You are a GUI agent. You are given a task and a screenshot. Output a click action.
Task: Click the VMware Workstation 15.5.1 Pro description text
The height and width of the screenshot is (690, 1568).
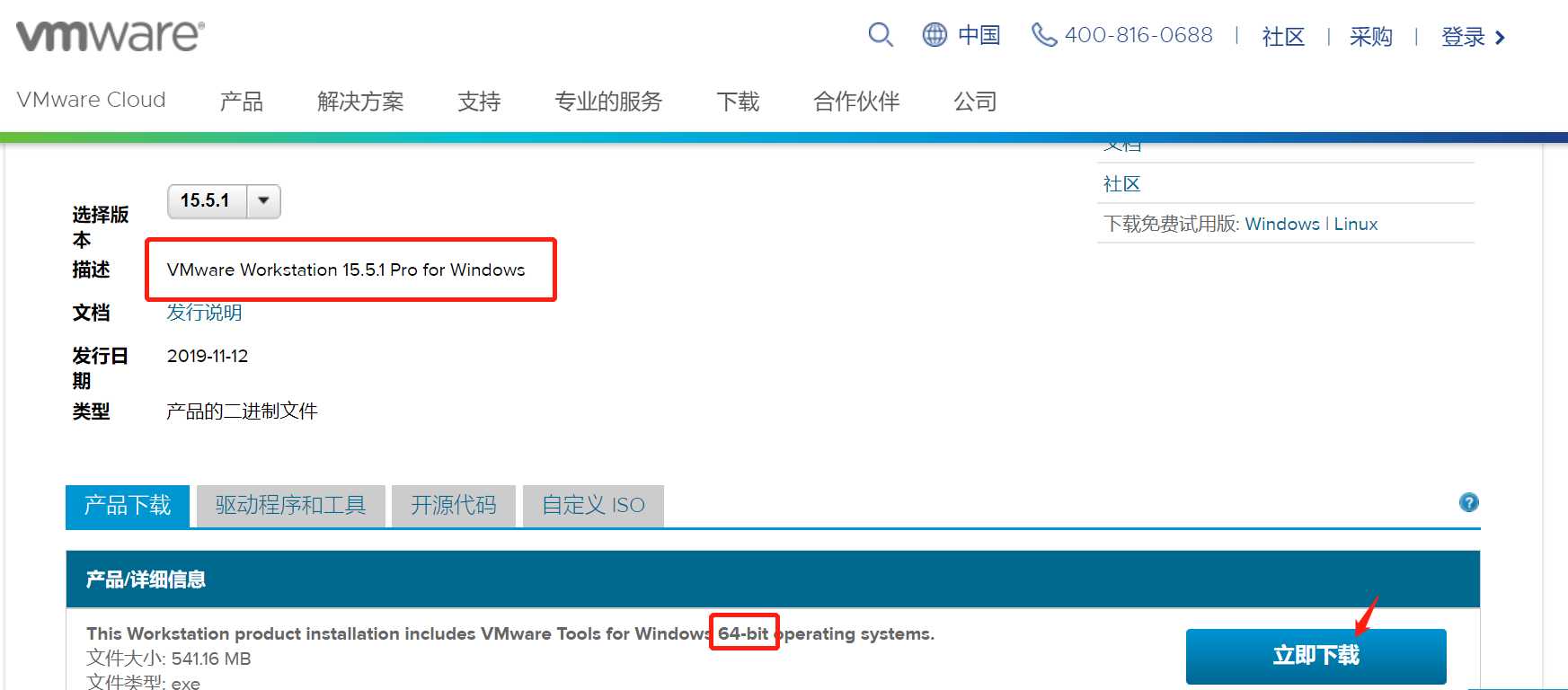(346, 270)
